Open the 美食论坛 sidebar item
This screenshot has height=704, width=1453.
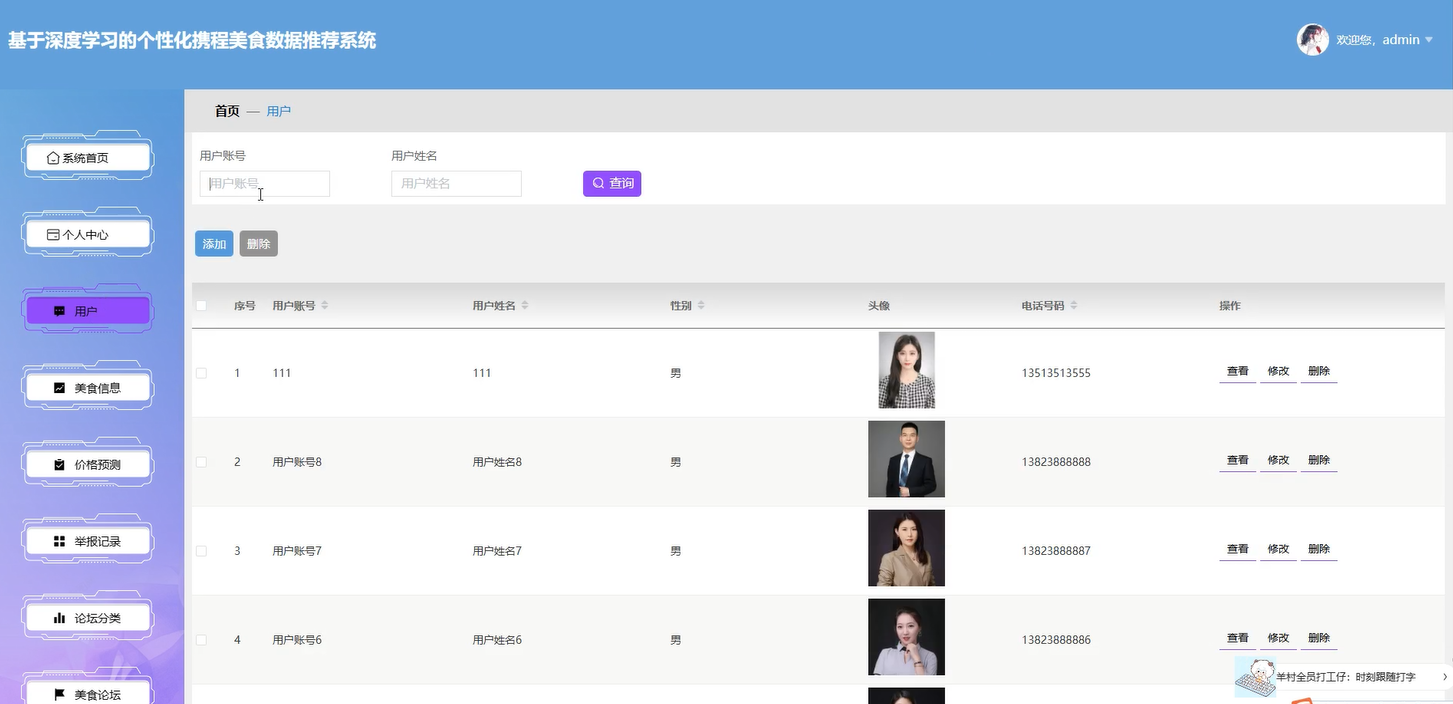point(87,694)
